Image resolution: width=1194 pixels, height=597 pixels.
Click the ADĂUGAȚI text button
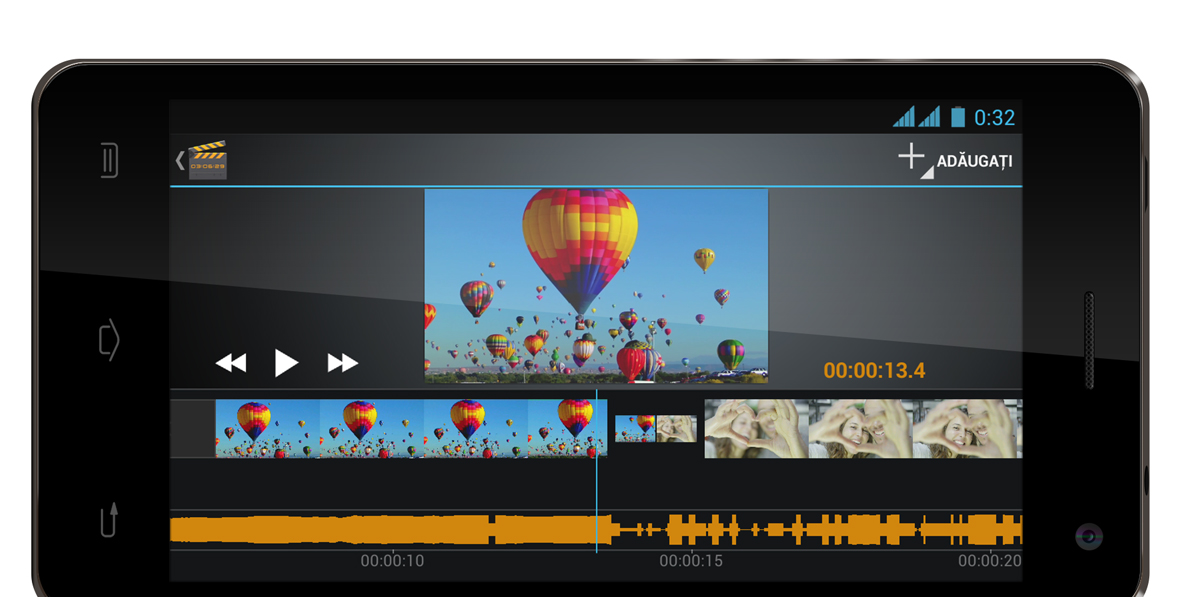click(x=974, y=161)
